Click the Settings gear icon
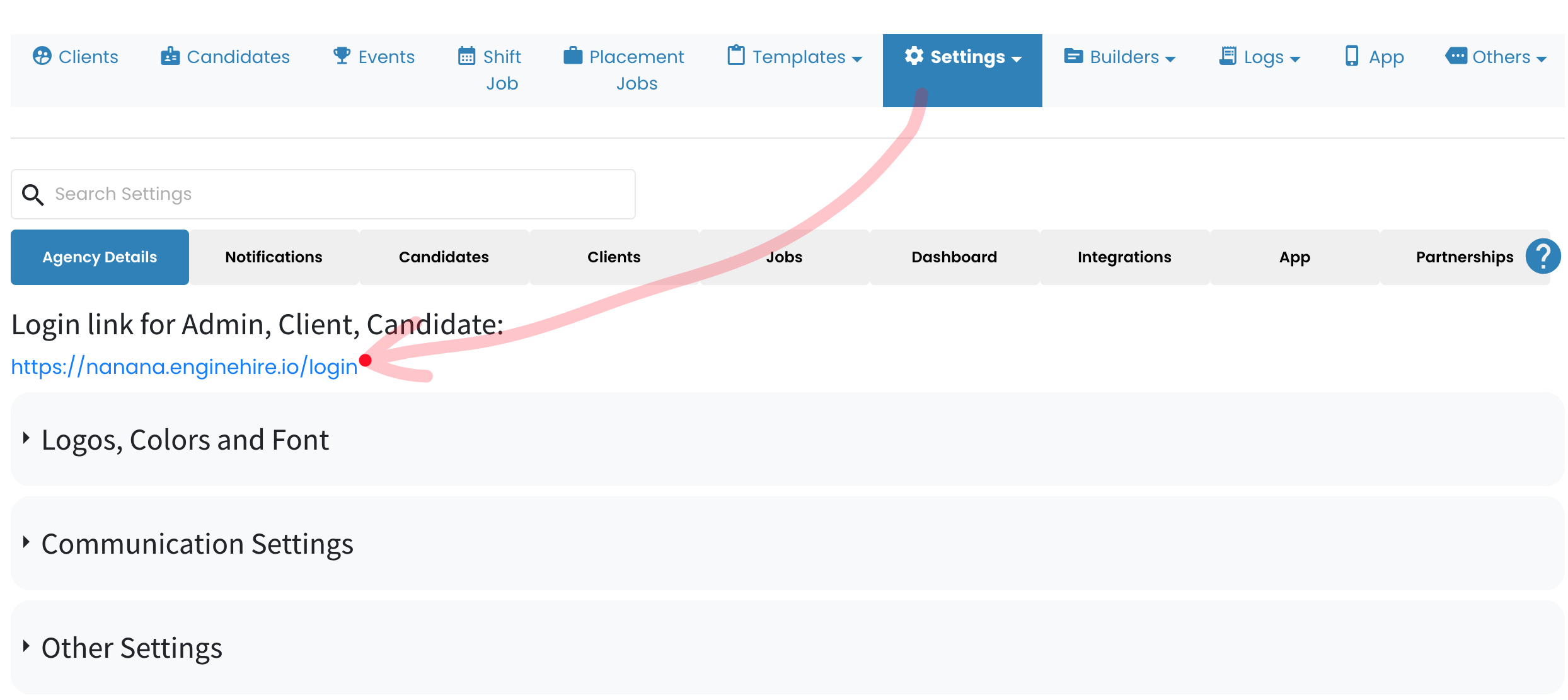The height and width of the screenshot is (700, 1568). [914, 56]
